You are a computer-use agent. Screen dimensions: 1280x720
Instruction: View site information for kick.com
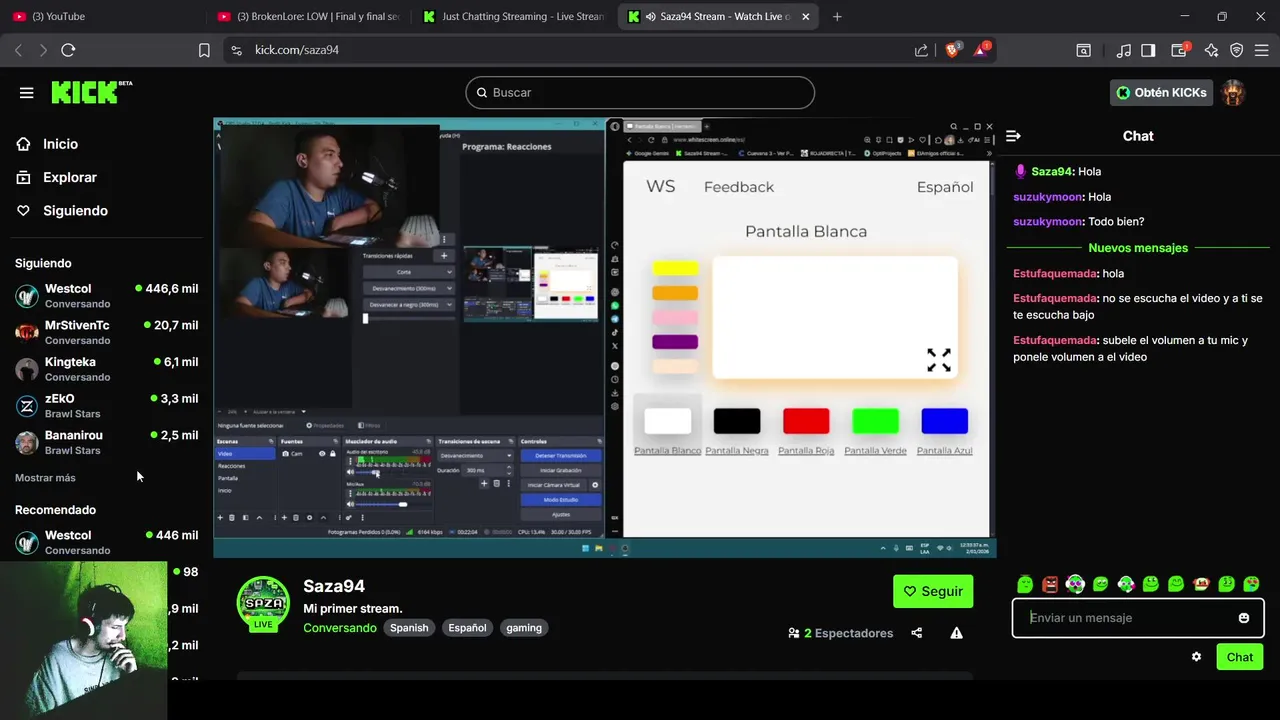[236, 50]
